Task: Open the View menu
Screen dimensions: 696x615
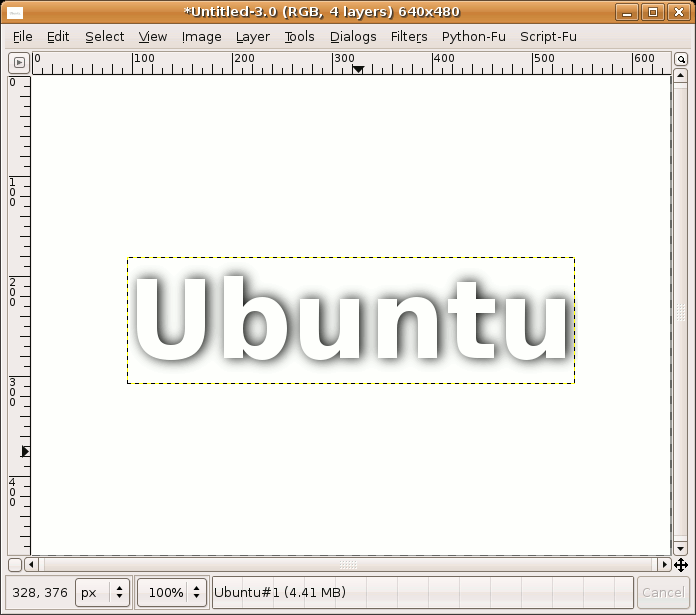Action: [153, 36]
